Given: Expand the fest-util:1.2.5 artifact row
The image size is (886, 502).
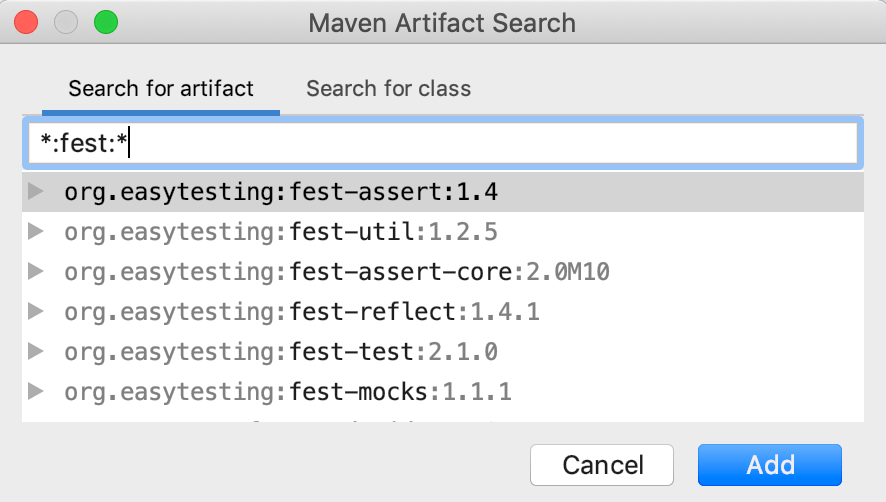Looking at the screenshot, I should coord(37,232).
